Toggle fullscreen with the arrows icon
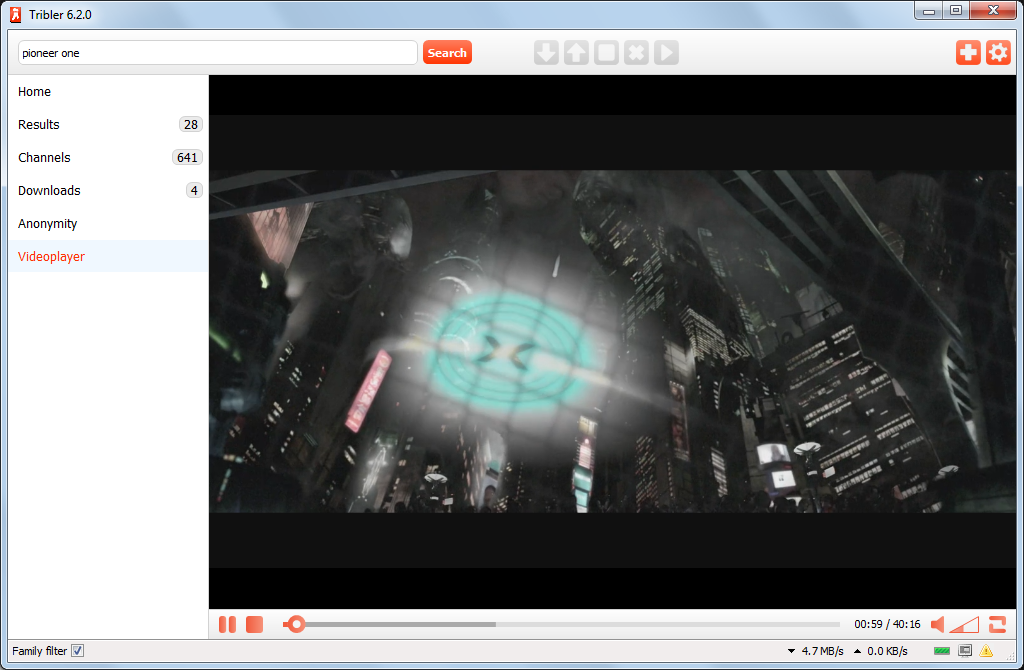 tap(997, 624)
